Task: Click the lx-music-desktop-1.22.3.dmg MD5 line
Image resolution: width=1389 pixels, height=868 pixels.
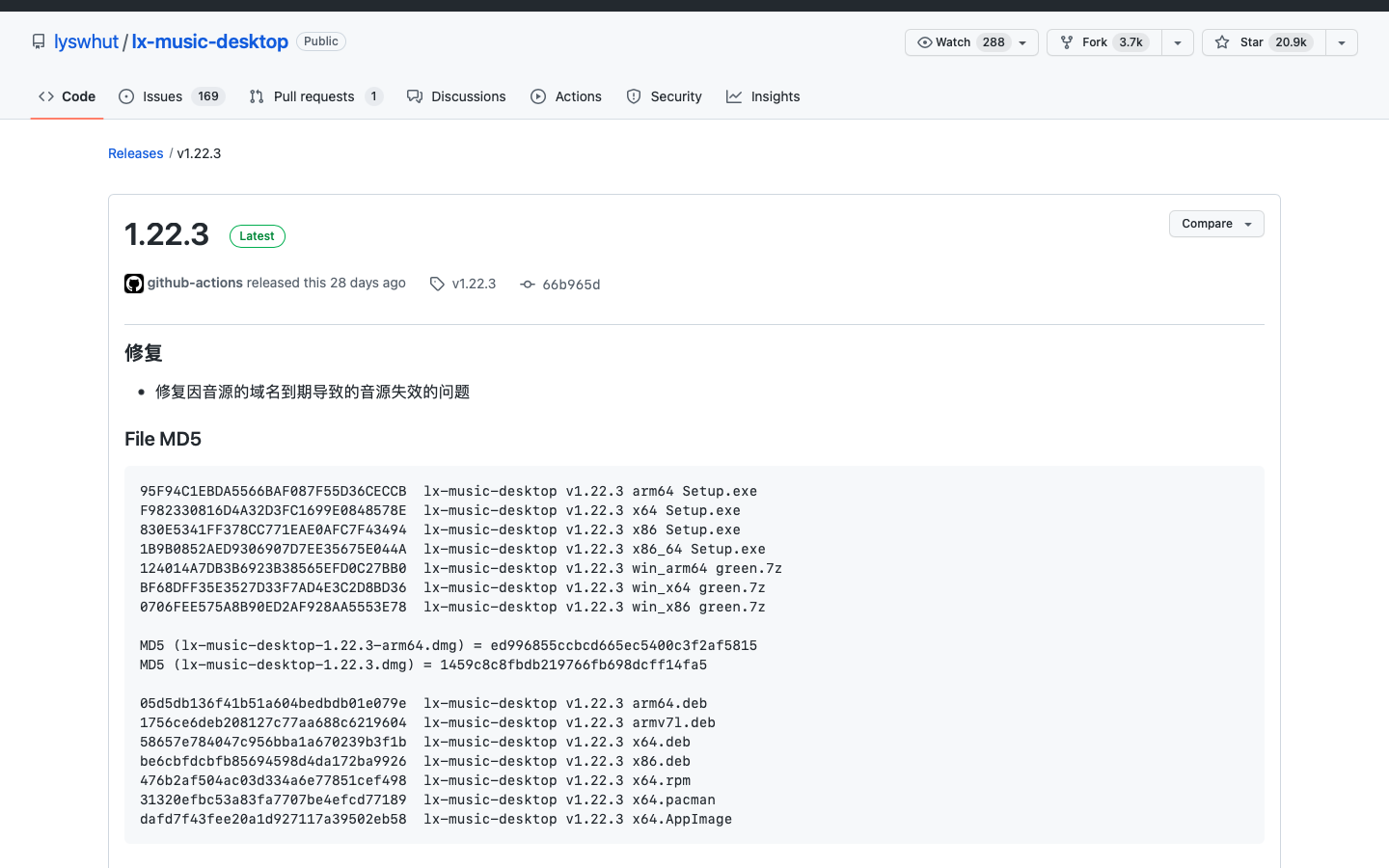Action: click(x=423, y=665)
